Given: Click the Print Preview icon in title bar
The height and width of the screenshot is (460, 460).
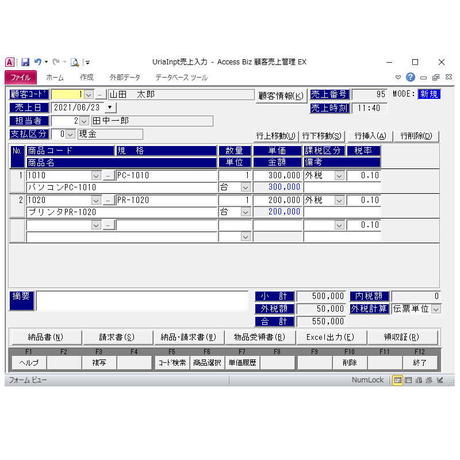Looking at the screenshot, I should click(75, 62).
